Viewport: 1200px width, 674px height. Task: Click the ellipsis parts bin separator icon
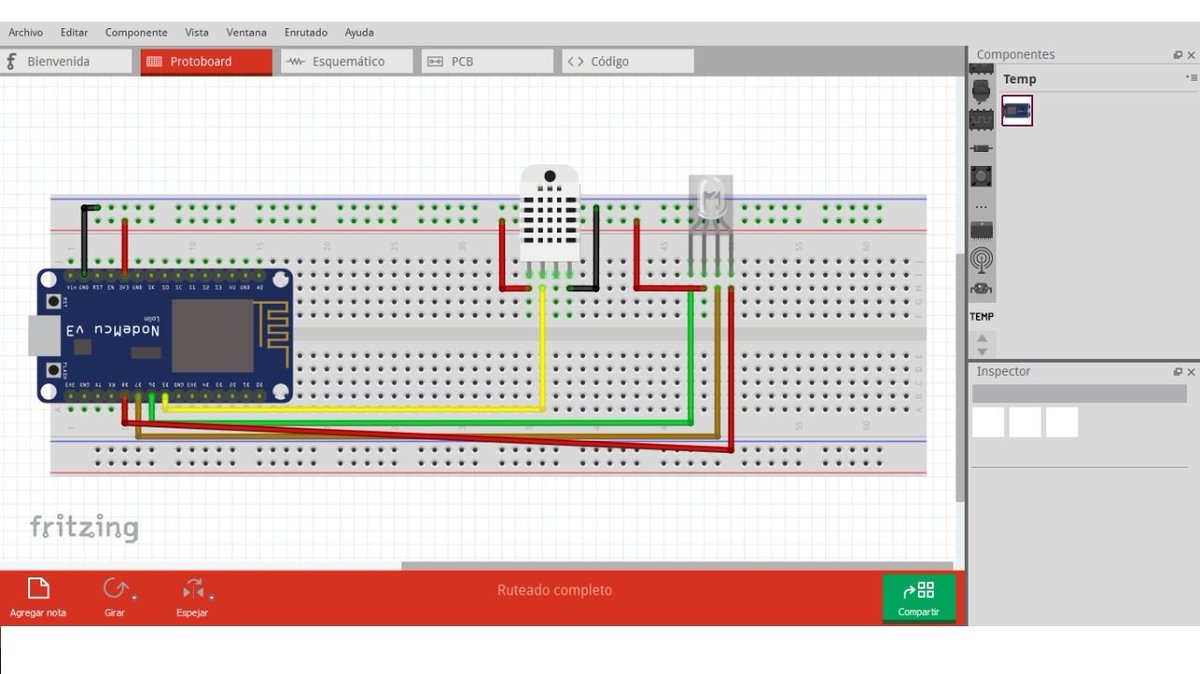[982, 206]
